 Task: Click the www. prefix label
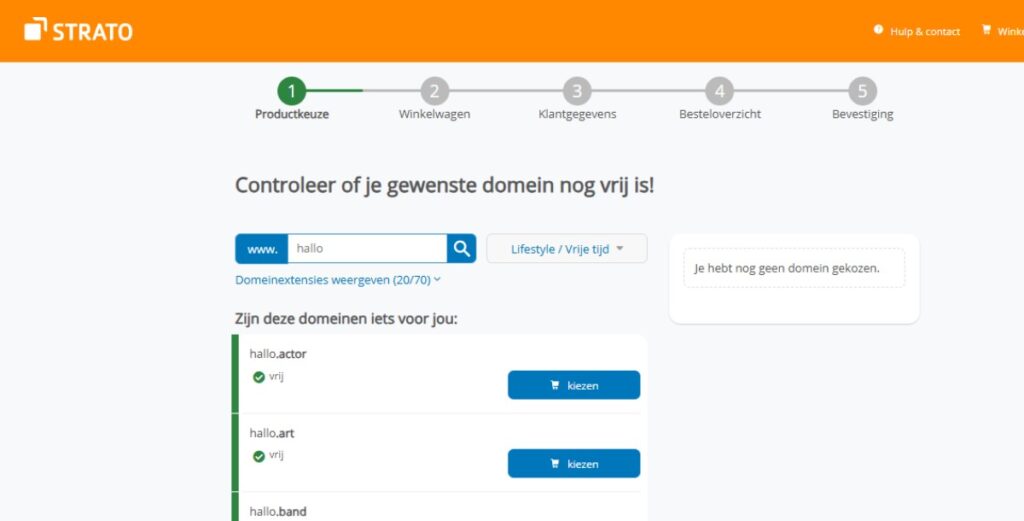[262, 249]
